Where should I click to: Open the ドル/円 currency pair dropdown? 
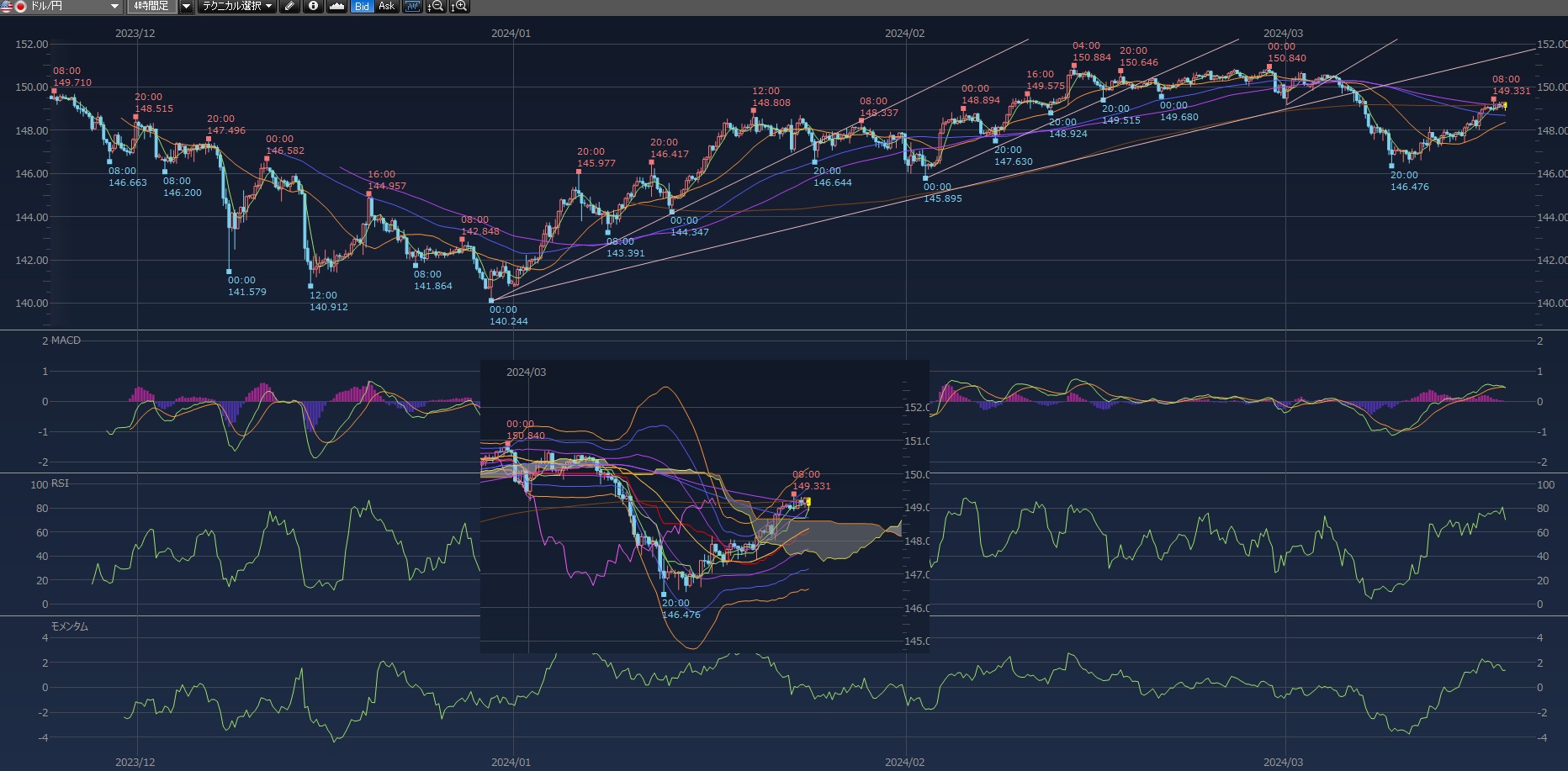114,7
